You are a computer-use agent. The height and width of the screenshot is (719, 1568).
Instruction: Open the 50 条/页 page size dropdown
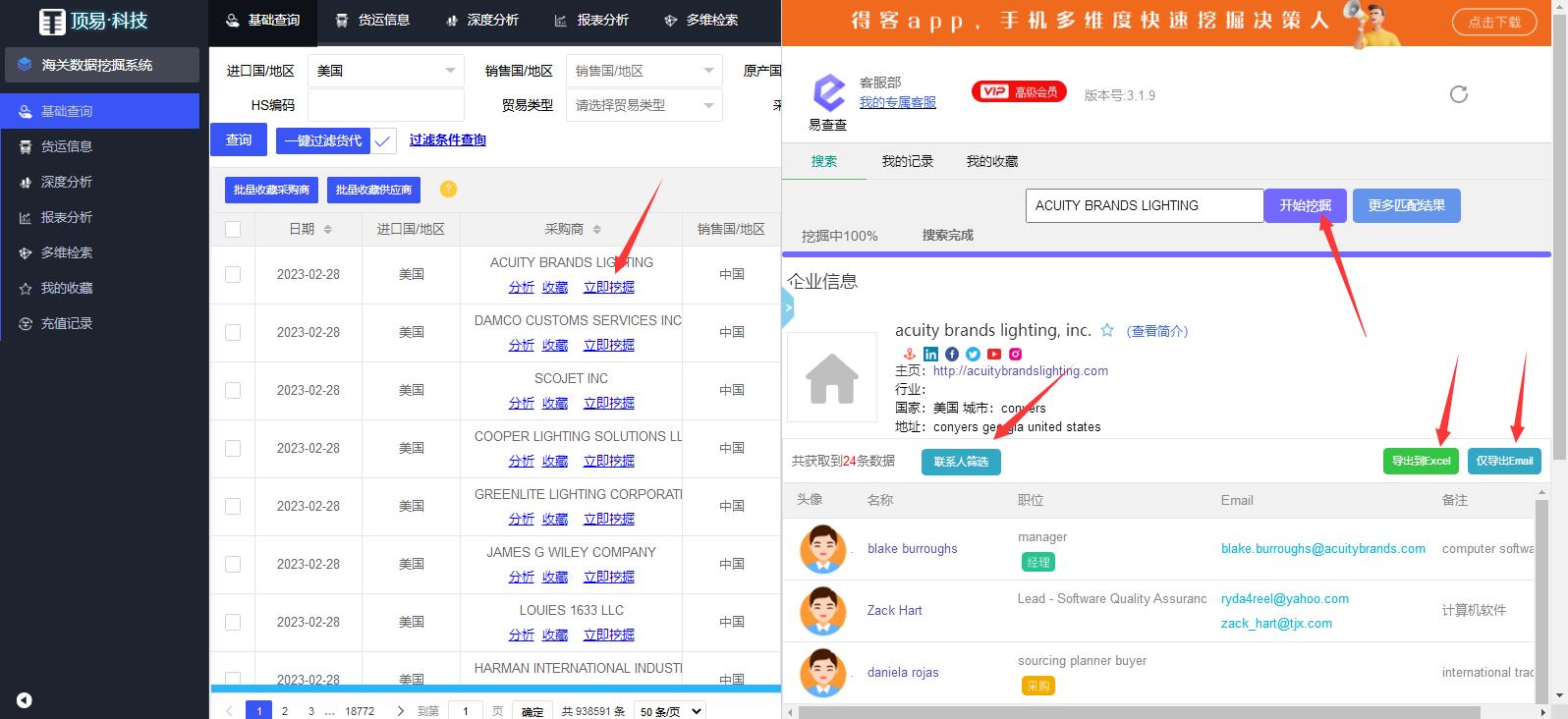[x=670, y=711]
